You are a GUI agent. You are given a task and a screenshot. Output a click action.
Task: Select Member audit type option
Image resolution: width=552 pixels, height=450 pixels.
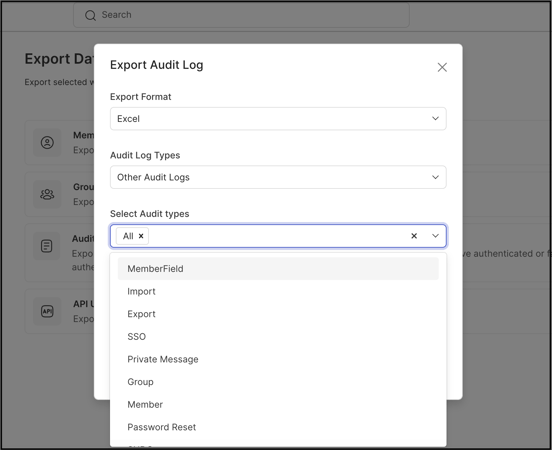point(278,405)
